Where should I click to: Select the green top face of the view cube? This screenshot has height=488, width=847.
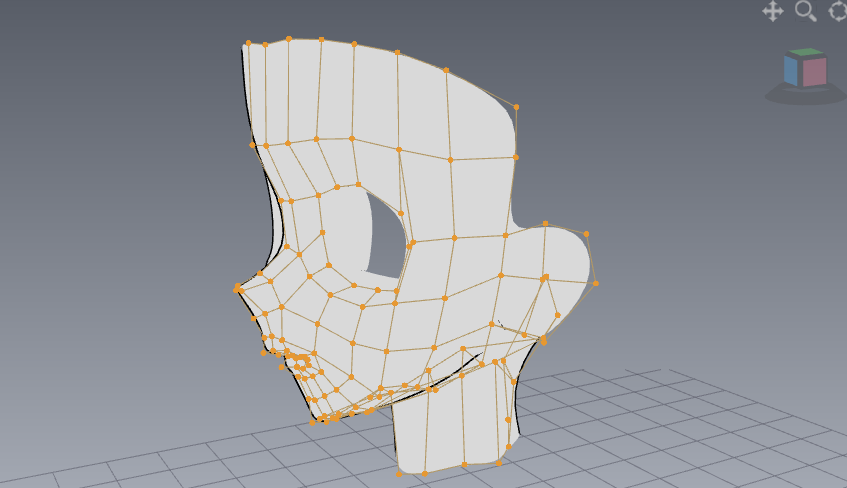coord(806,53)
